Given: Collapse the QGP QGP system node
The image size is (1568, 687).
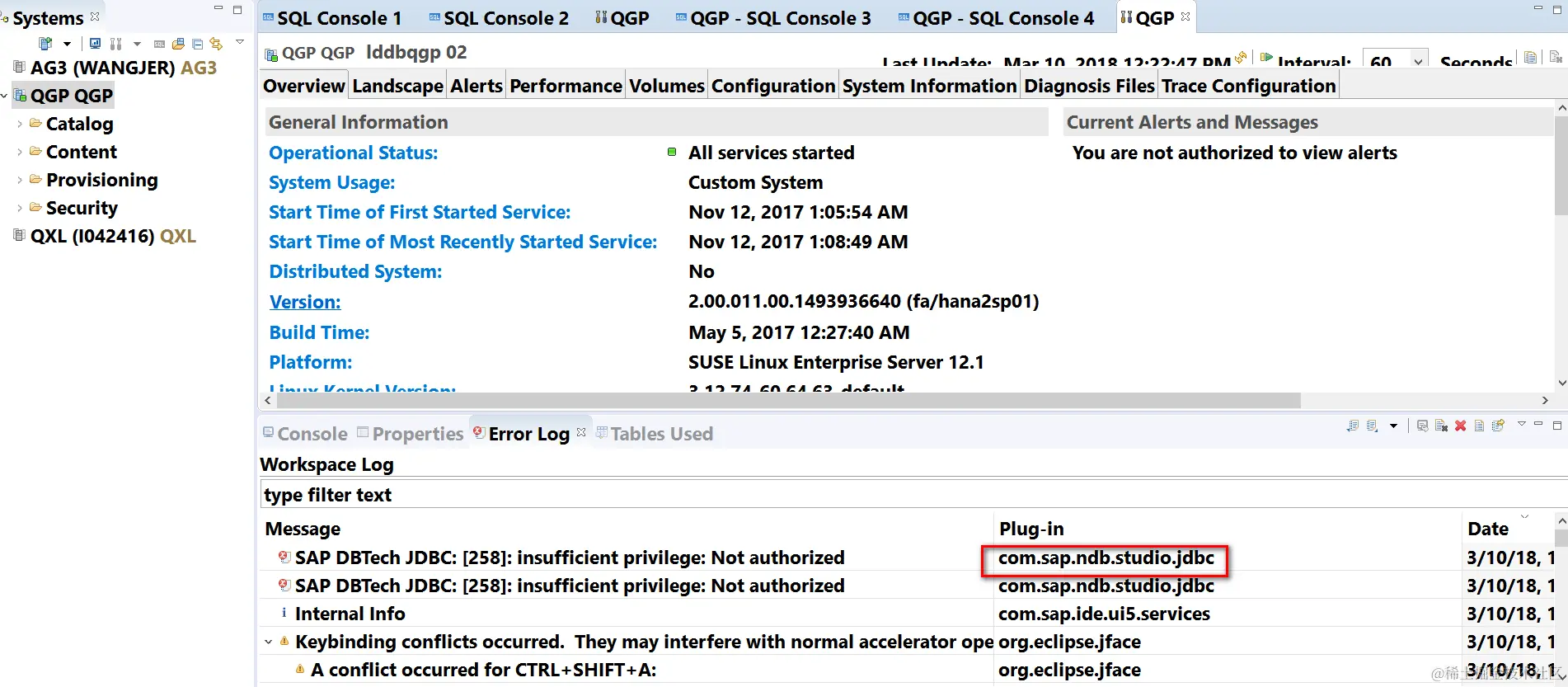Looking at the screenshot, I should click(x=4, y=96).
